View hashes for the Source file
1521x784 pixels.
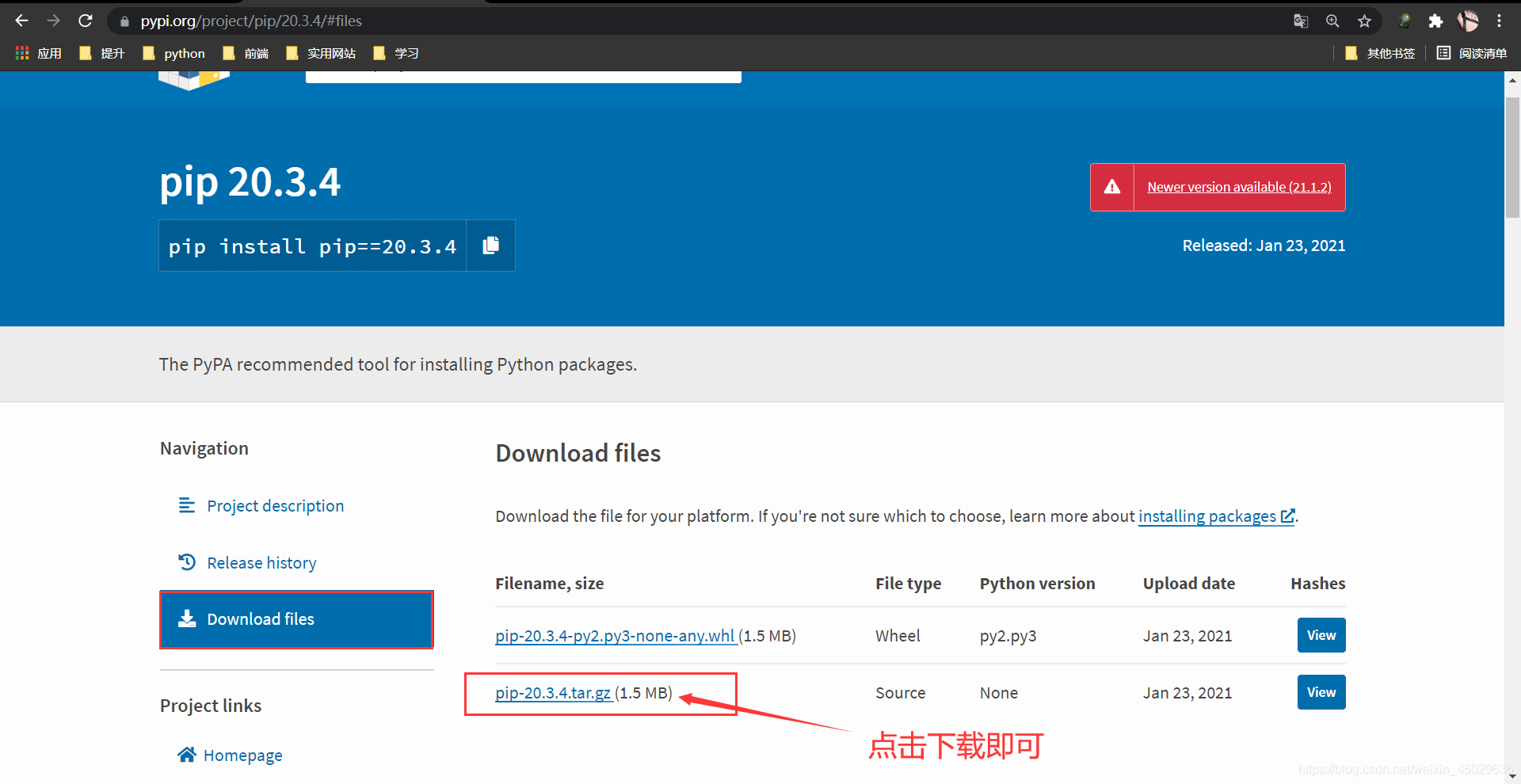pyautogui.click(x=1321, y=692)
